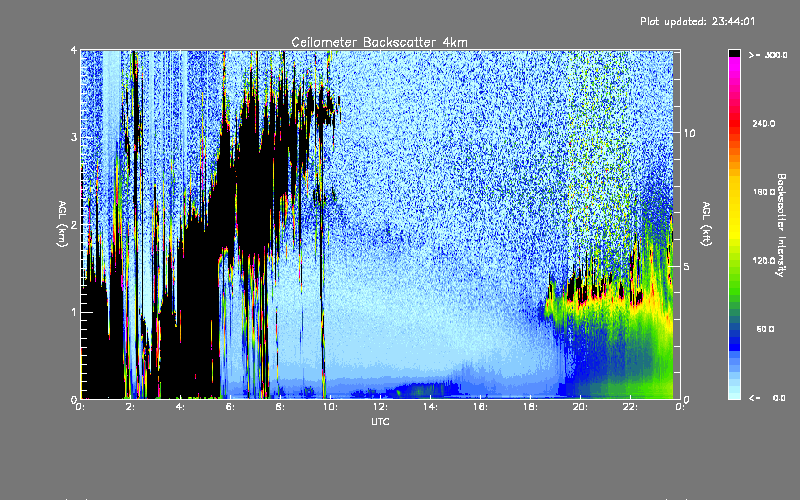Click the left 'AGL (km)' axis label
The width and height of the screenshot is (800, 500).
click(x=63, y=224)
